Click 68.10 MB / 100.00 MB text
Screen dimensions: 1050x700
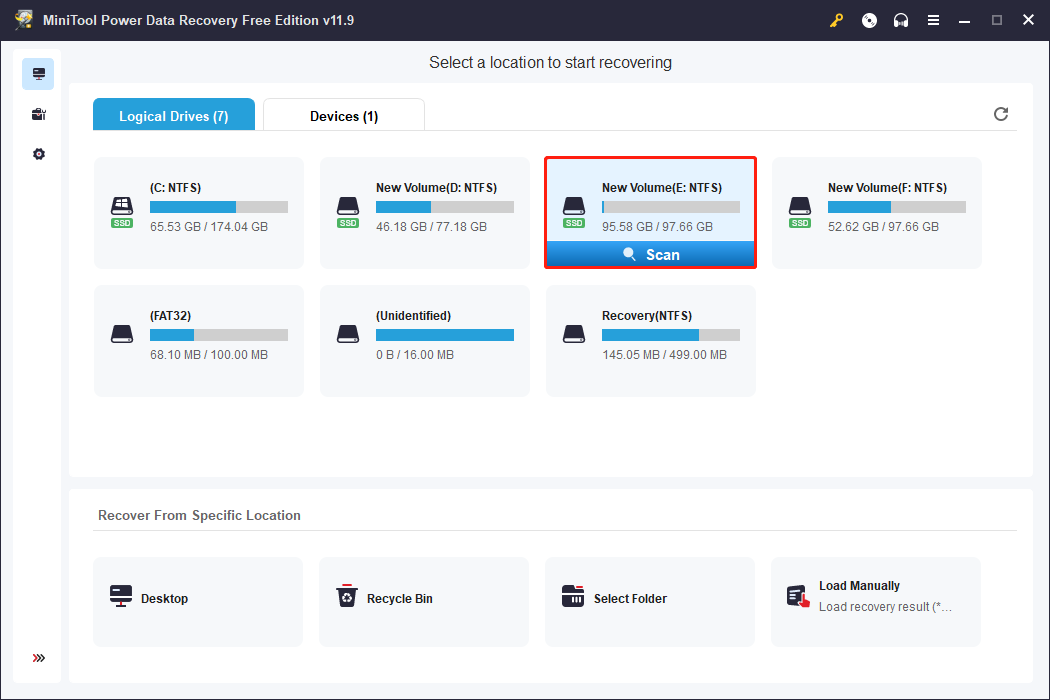(209, 354)
